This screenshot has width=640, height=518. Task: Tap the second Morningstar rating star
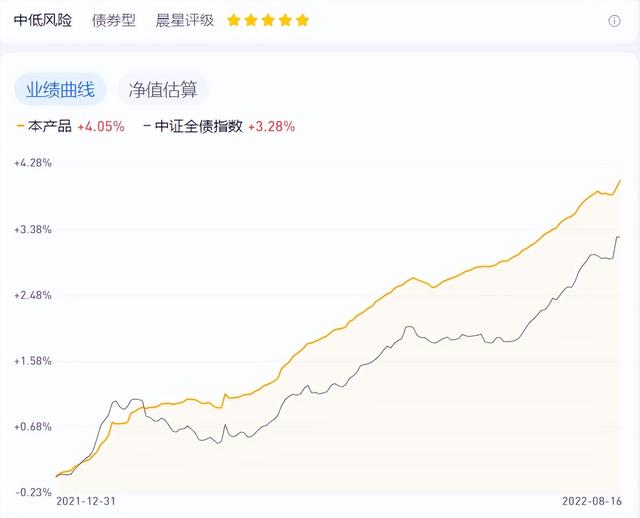tap(251, 20)
